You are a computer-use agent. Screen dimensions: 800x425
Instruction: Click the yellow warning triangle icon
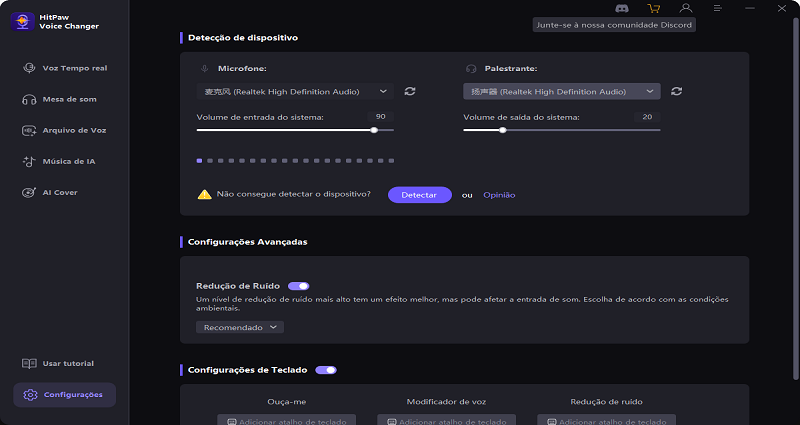coord(205,194)
